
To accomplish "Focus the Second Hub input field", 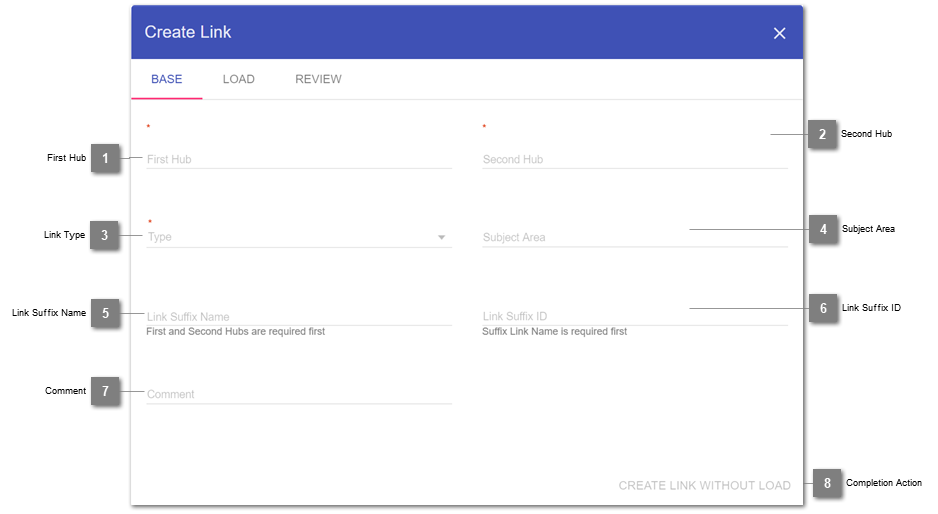I will coord(634,159).
